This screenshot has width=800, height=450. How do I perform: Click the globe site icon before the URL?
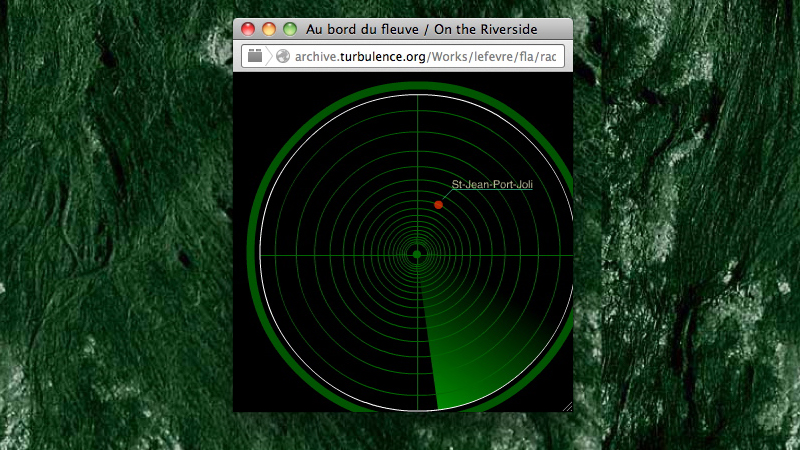[x=283, y=57]
